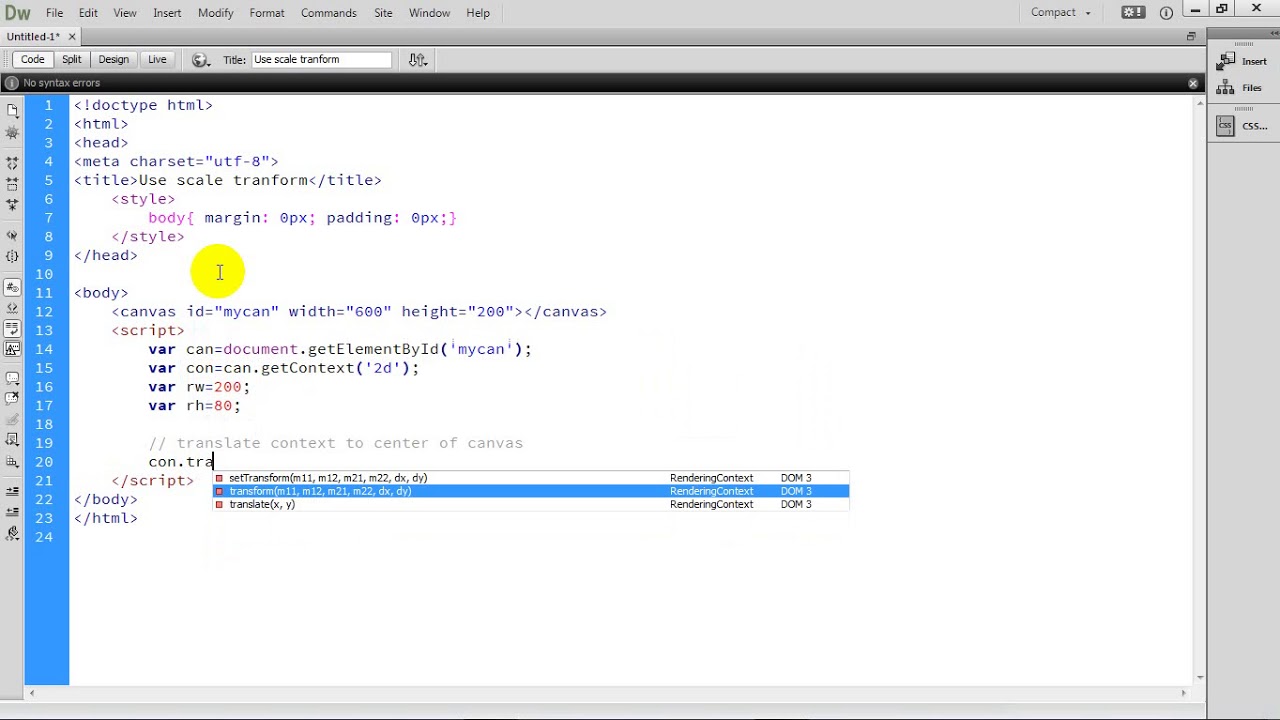The image size is (1280, 720).
Task: Click the Balance Braces icon
Action: coord(12,257)
